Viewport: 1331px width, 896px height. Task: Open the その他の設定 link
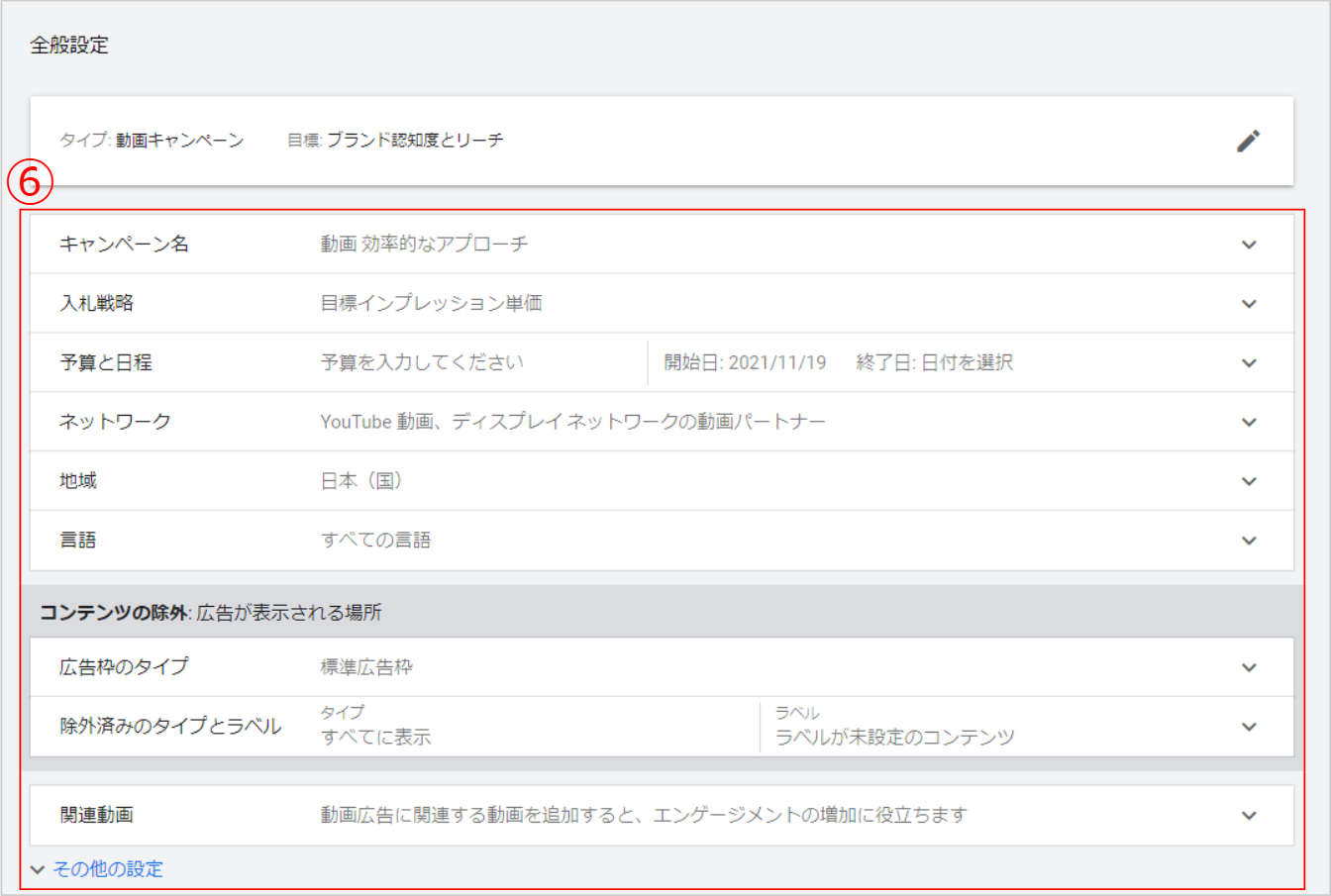click(108, 869)
